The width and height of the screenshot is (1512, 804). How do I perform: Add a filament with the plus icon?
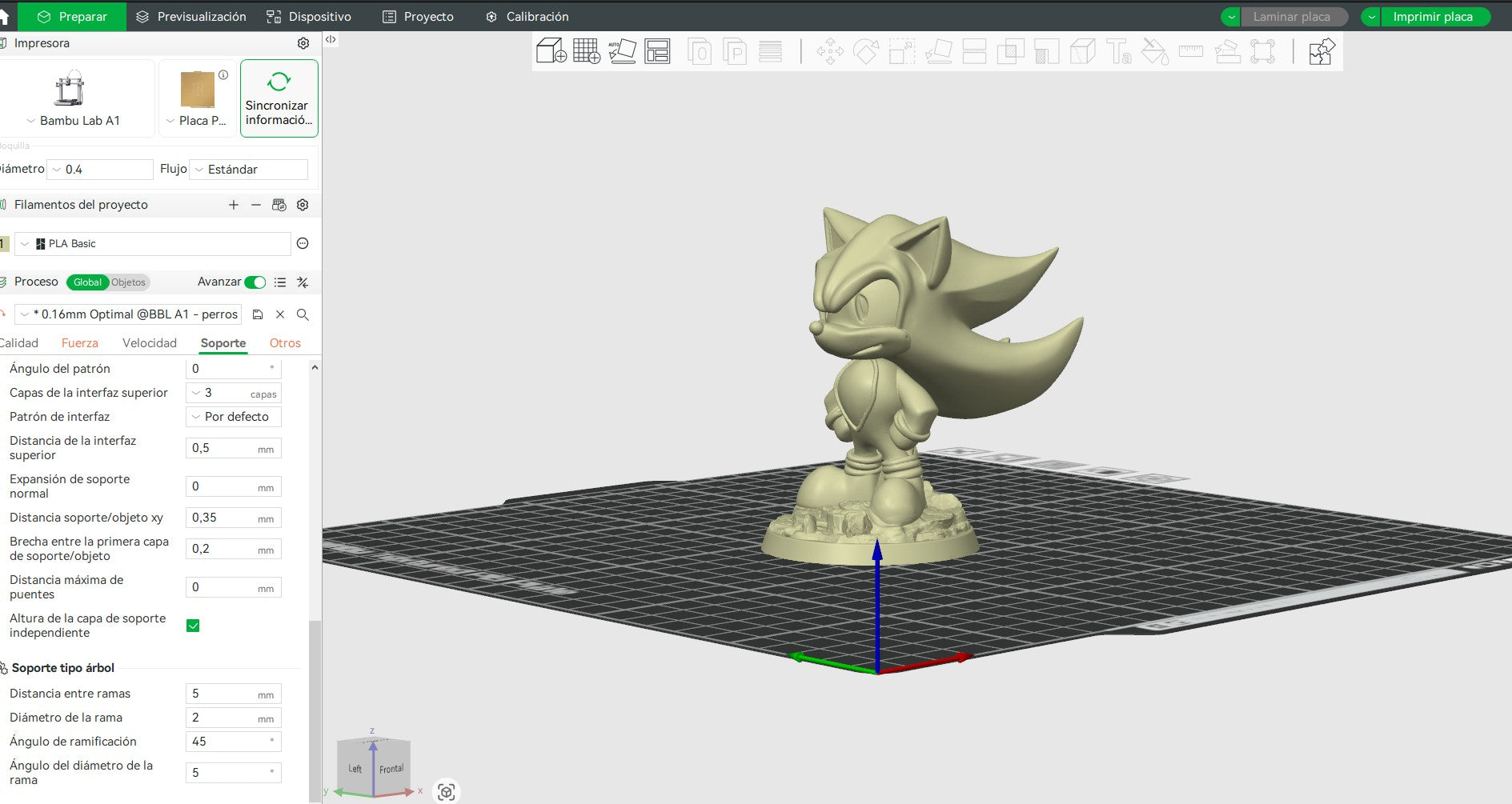(234, 205)
